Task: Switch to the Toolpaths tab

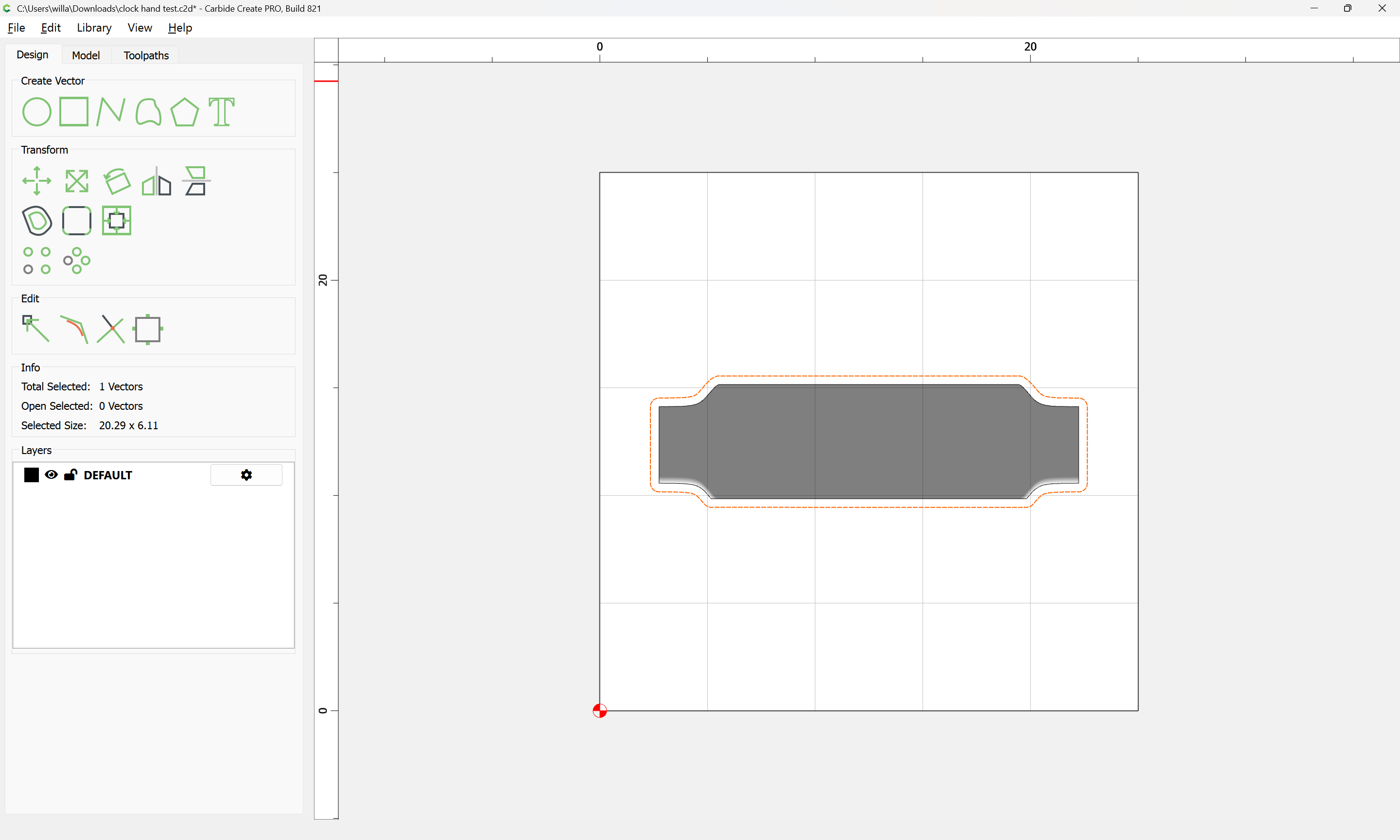Action: pyautogui.click(x=146, y=55)
